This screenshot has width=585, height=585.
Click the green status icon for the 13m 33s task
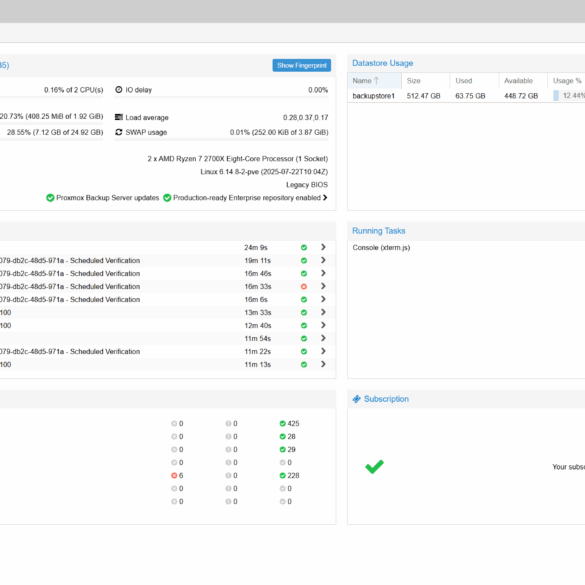304,312
